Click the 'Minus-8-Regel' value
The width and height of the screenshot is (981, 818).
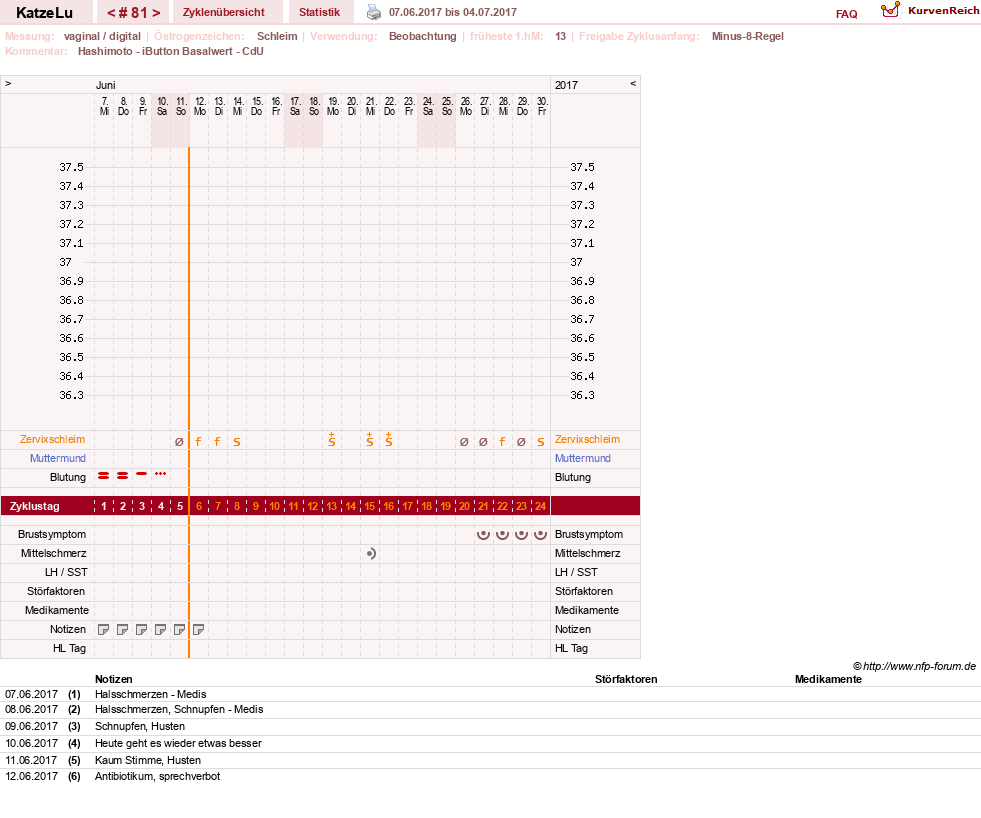(748, 36)
